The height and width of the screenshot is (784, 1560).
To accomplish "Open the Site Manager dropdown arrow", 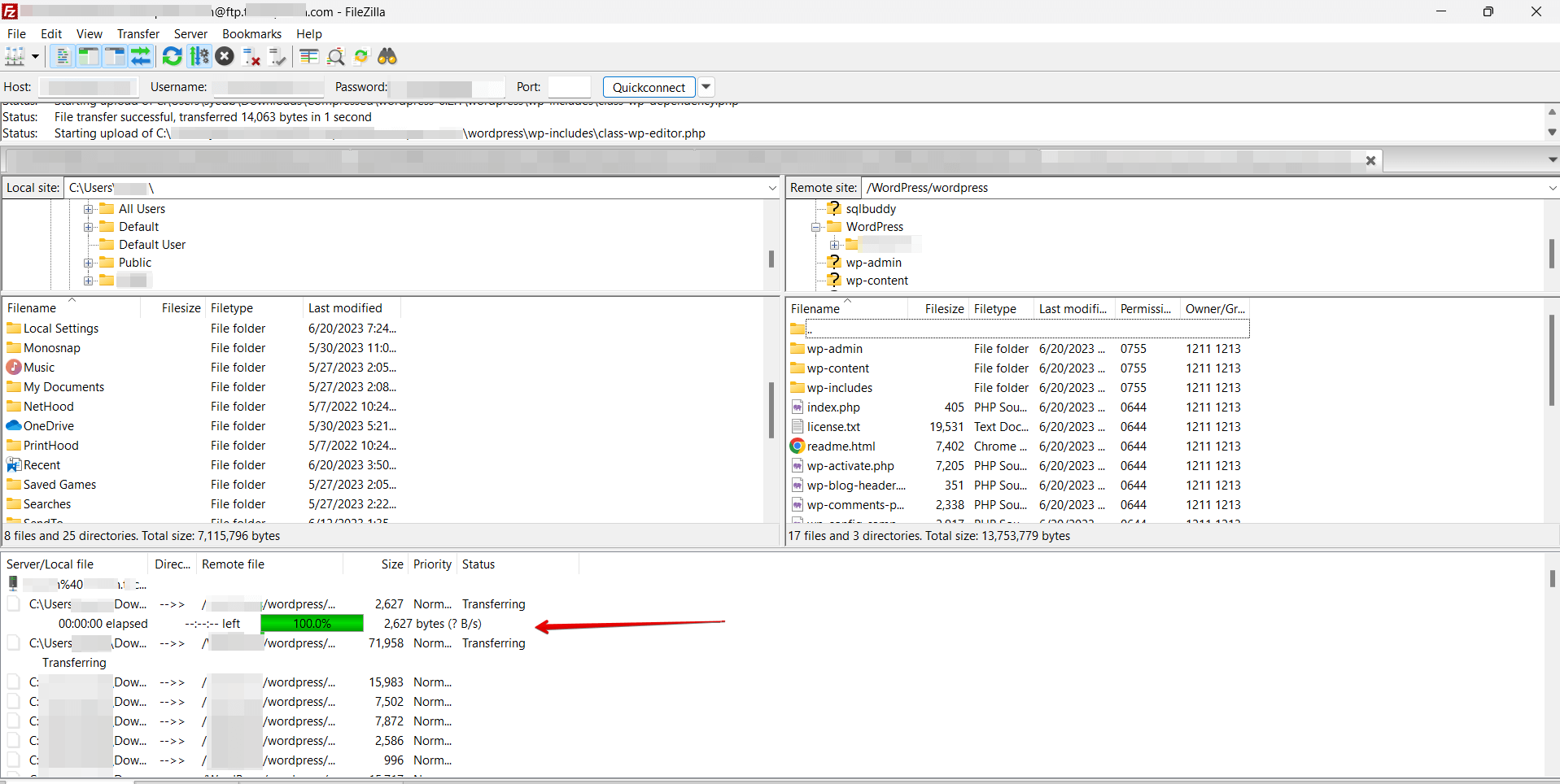I will [x=35, y=57].
